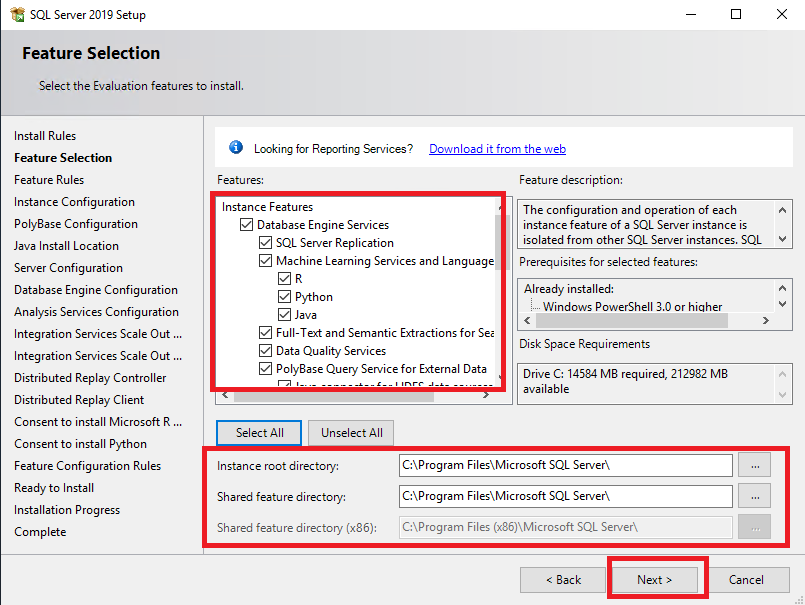Toggle Machine Learning Services and Language checkbox
Screen dimensions: 805x605
click(x=265, y=261)
